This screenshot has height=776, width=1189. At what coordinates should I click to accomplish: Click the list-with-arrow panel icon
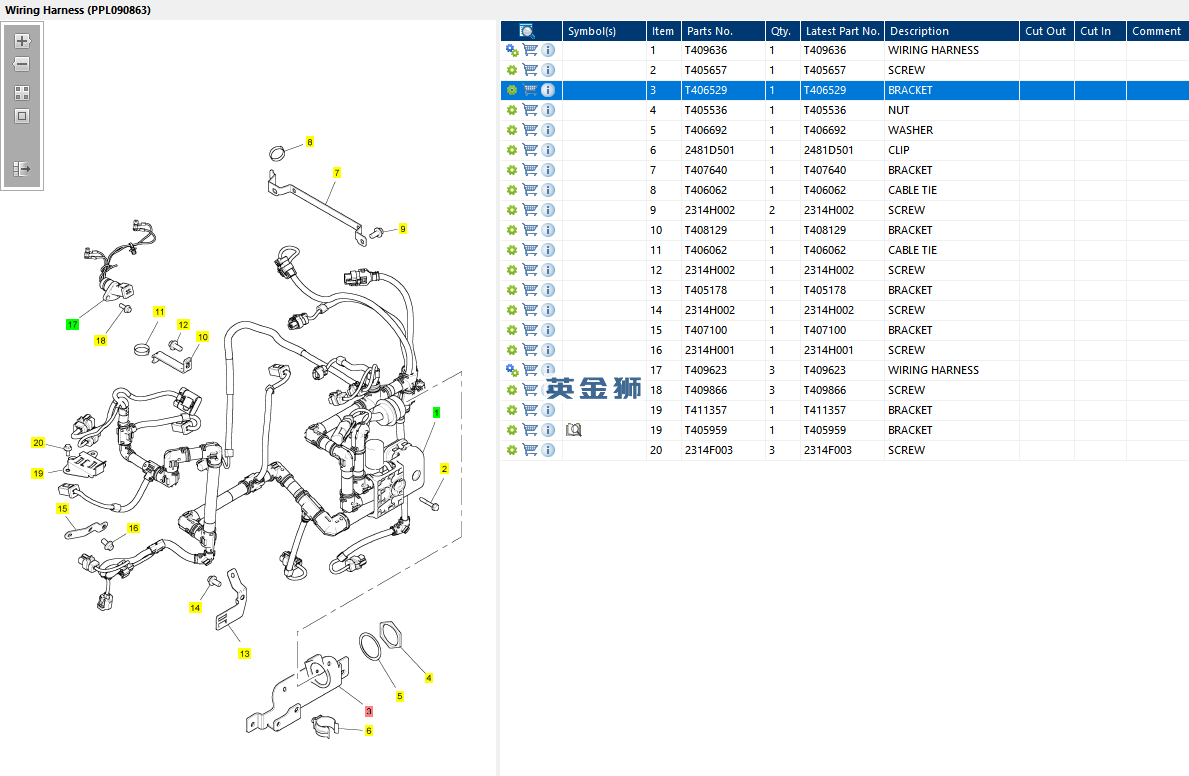point(22,168)
